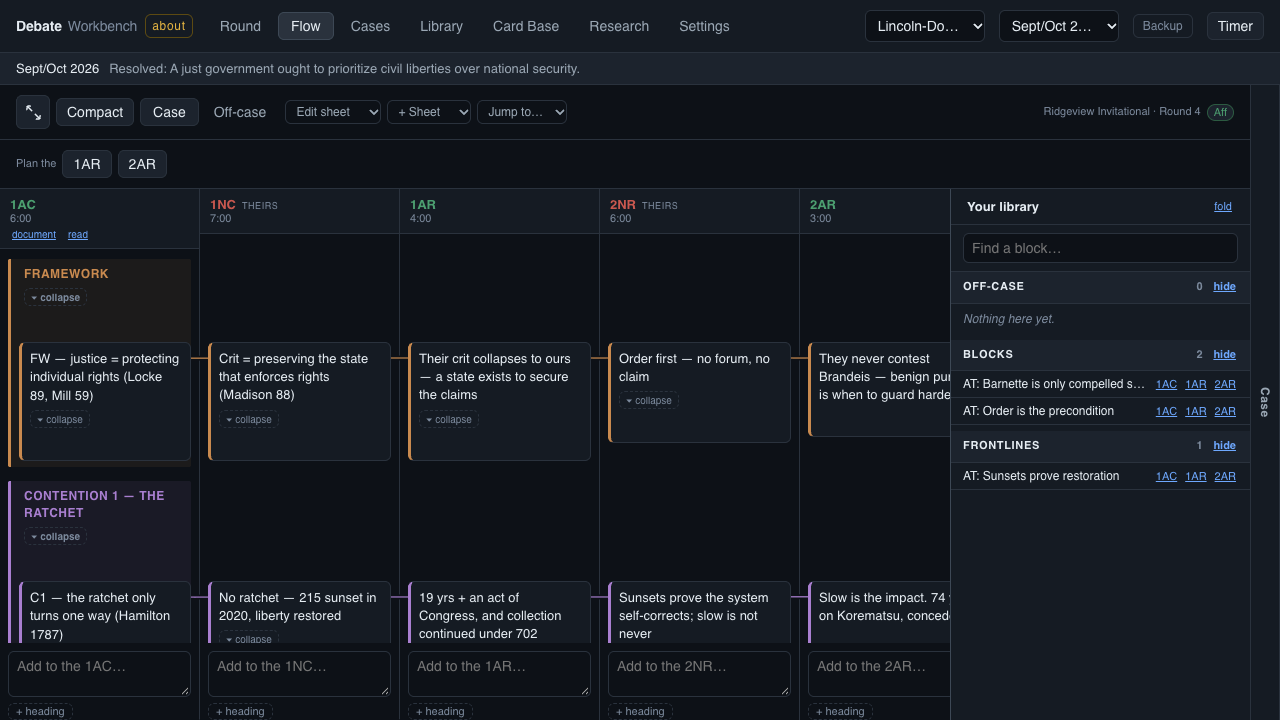Click the Add to the 1AR field
Image resolution: width=1280 pixels, height=720 pixels.
click(x=499, y=674)
